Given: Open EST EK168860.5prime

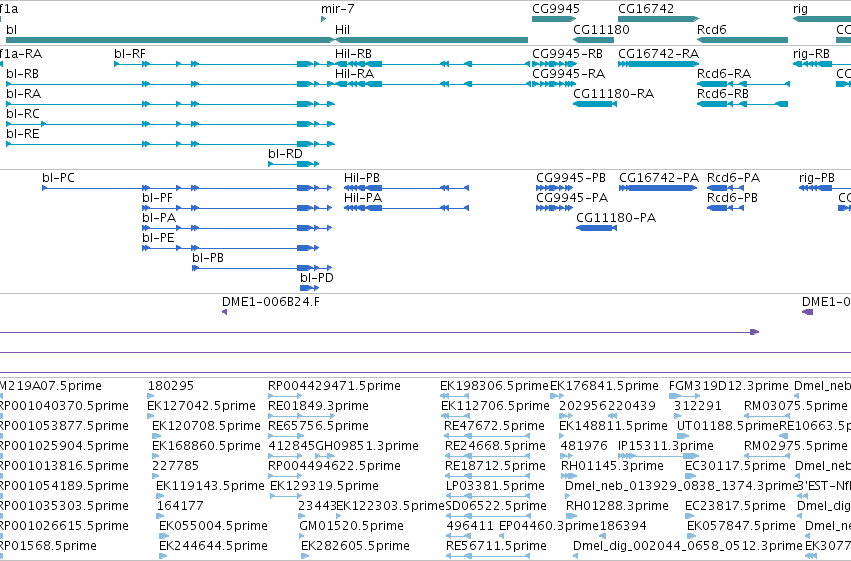Looking at the screenshot, I should 155,456.
